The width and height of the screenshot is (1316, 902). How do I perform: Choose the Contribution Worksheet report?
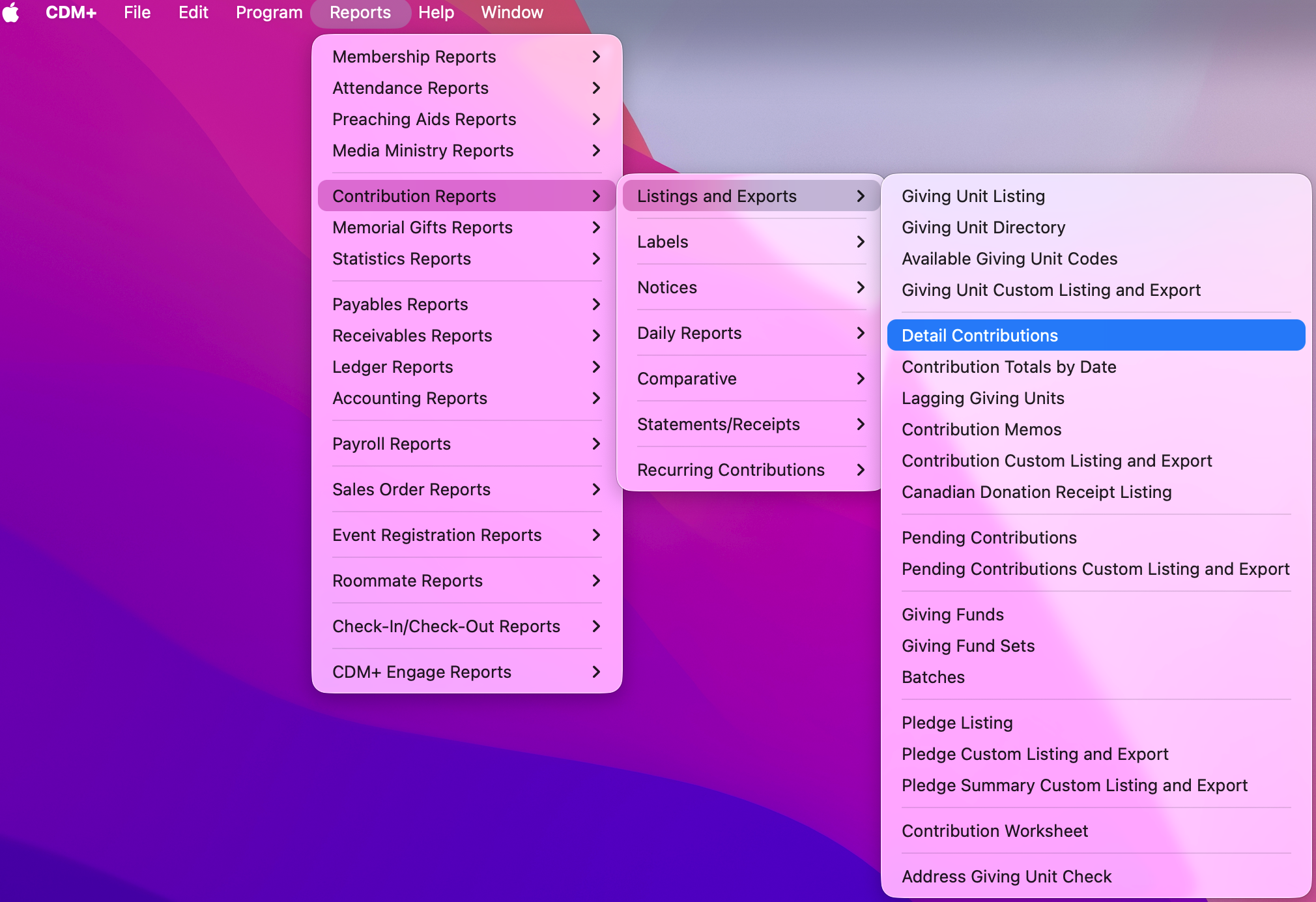point(1096,831)
